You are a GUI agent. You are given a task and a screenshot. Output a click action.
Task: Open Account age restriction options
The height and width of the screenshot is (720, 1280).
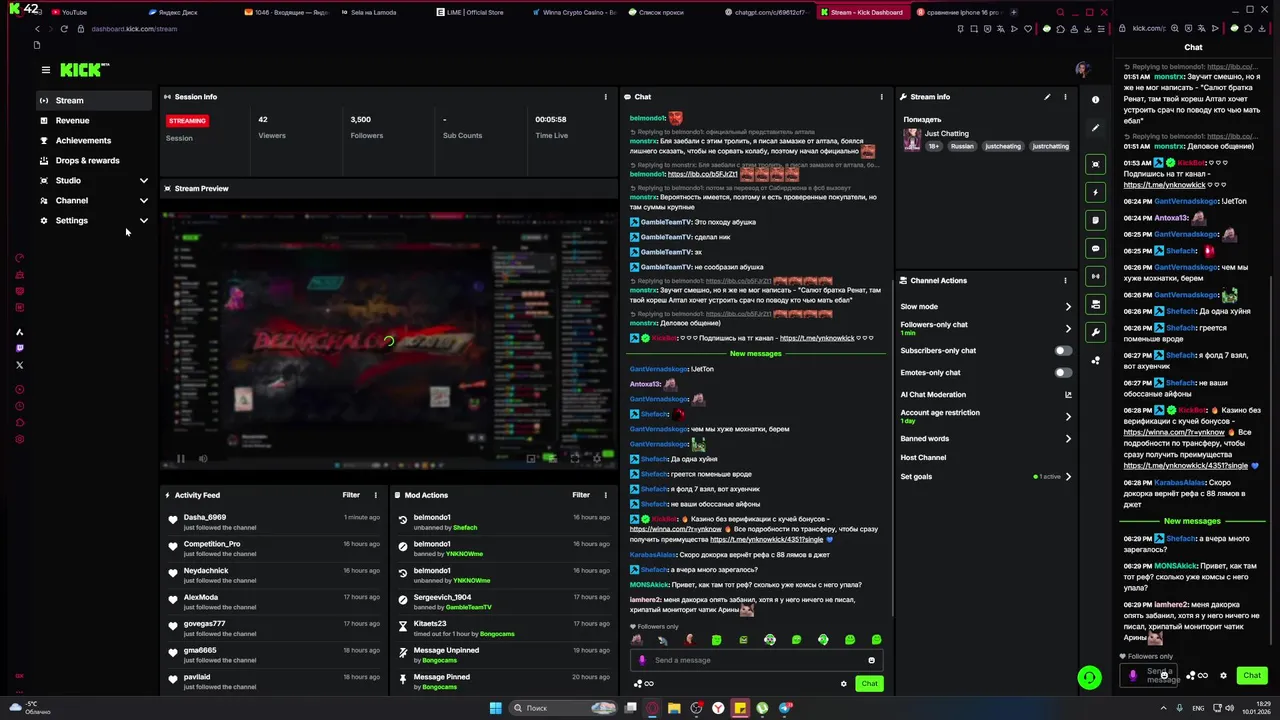[x=985, y=416]
